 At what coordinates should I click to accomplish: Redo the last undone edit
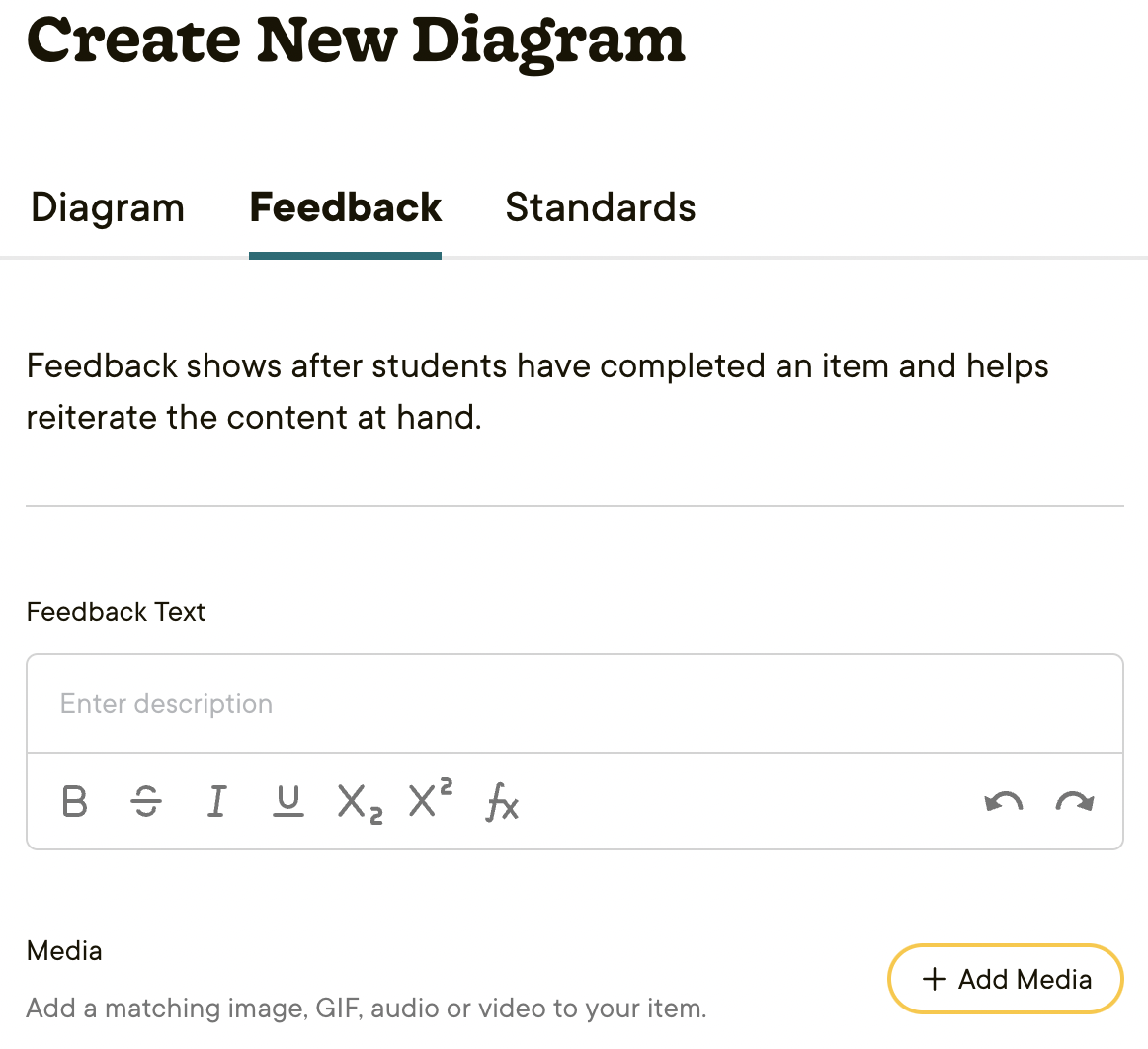click(1074, 801)
